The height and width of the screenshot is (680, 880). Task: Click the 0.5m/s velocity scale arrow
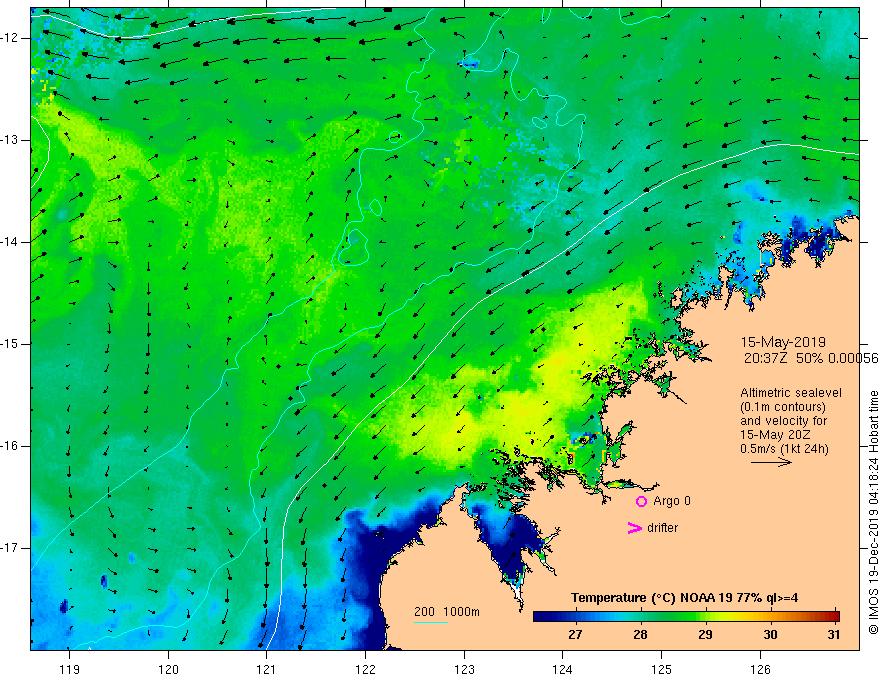[x=771, y=462]
